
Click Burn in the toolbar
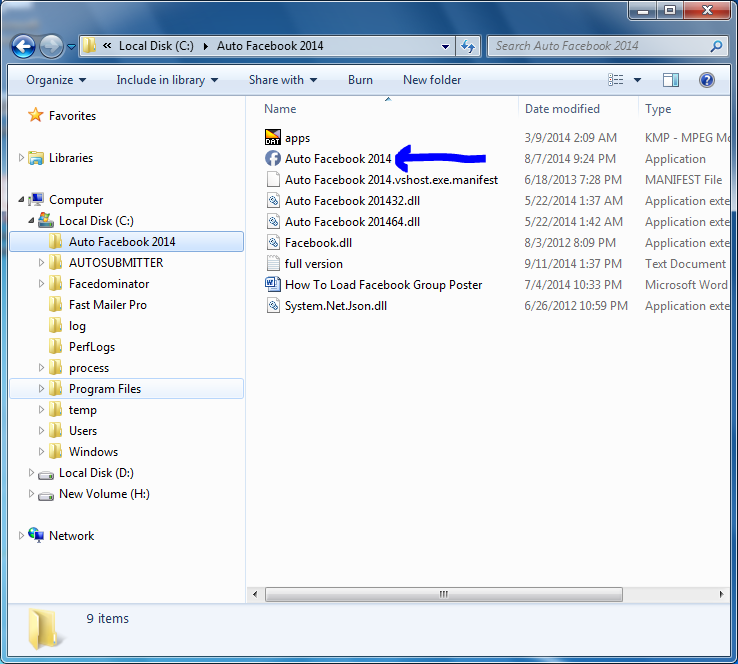[360, 80]
